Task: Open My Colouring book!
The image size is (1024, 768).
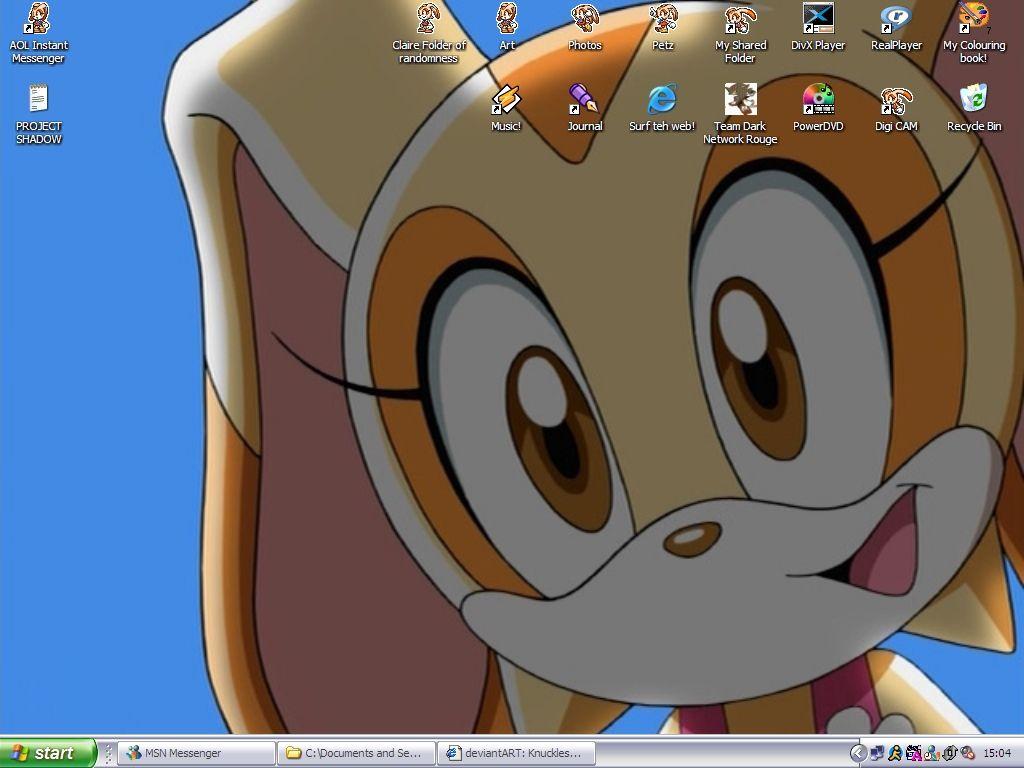Action: tap(975, 20)
